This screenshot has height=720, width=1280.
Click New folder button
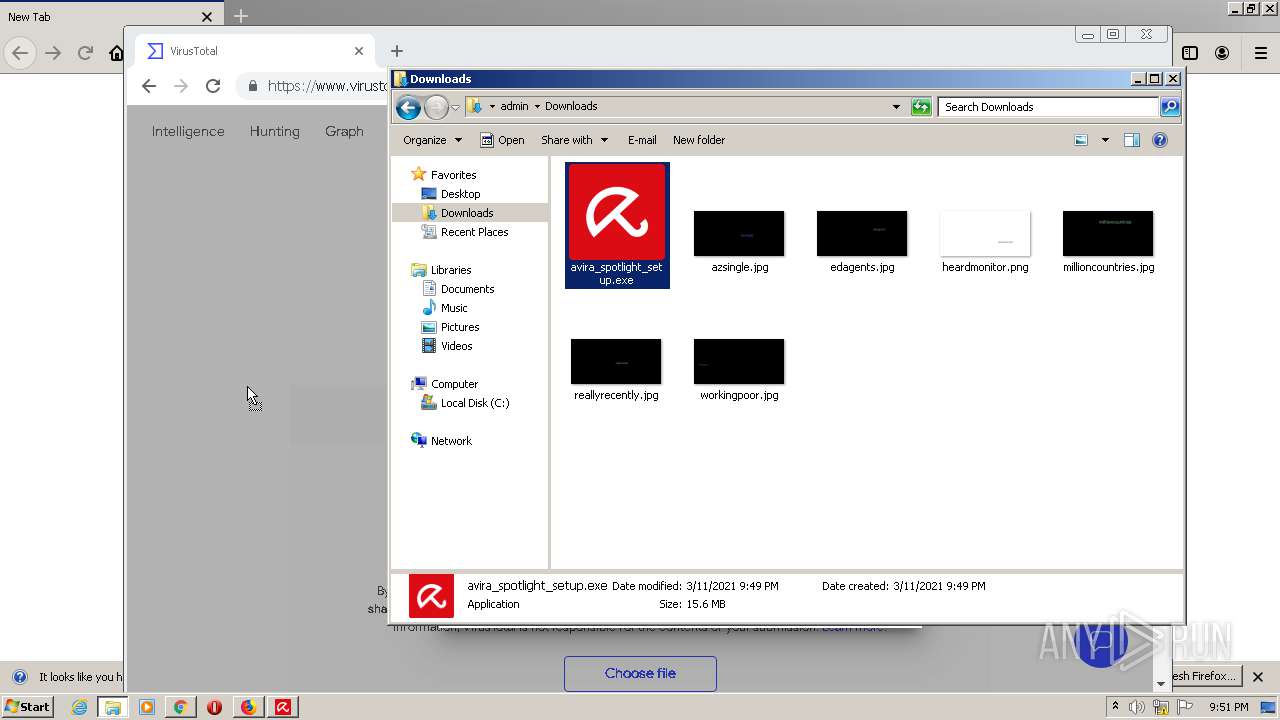[x=699, y=140]
